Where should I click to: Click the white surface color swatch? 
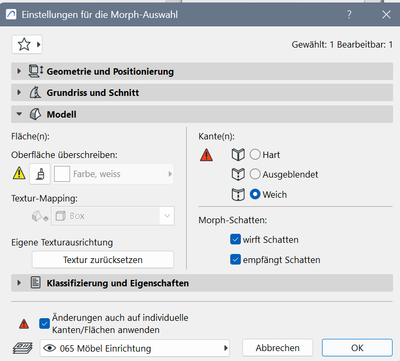click(62, 174)
